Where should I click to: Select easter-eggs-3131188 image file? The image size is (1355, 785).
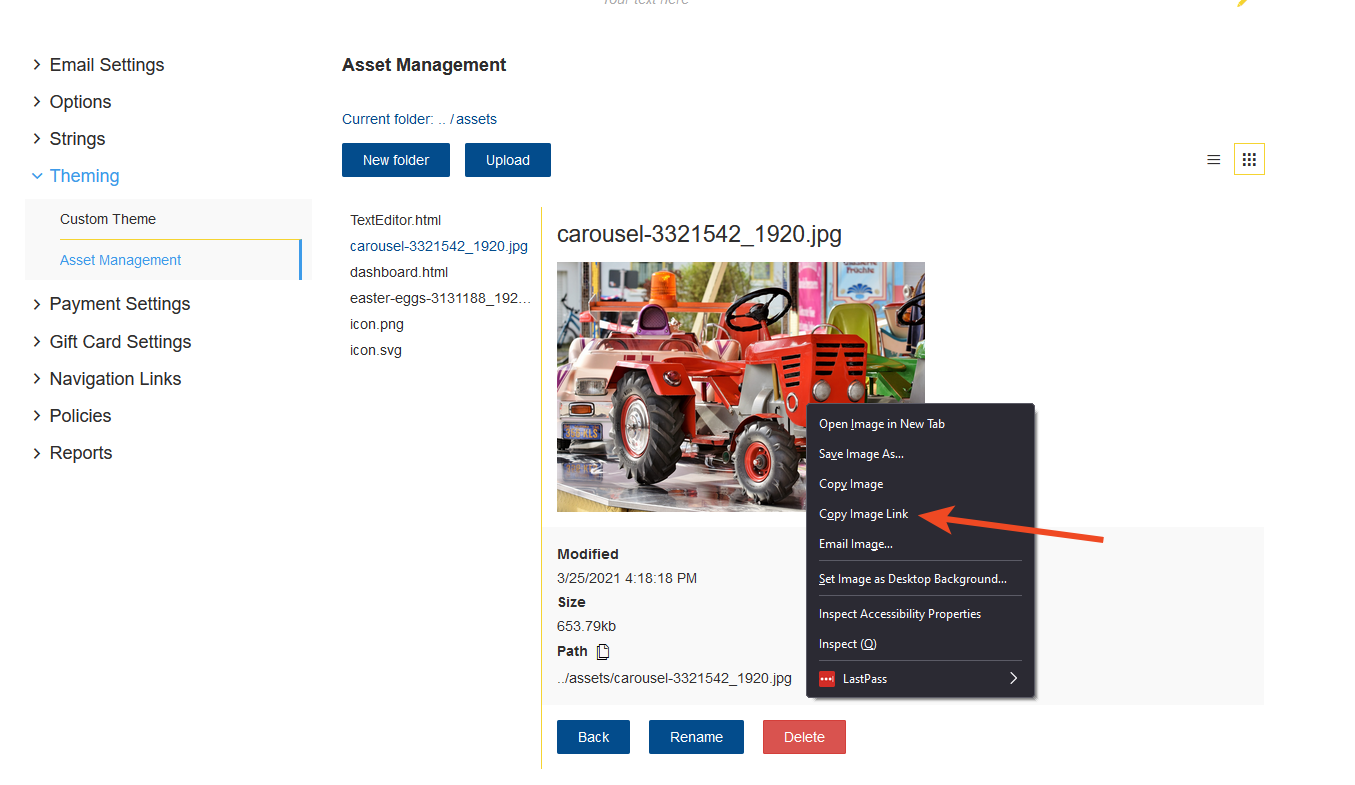pyautogui.click(x=440, y=298)
